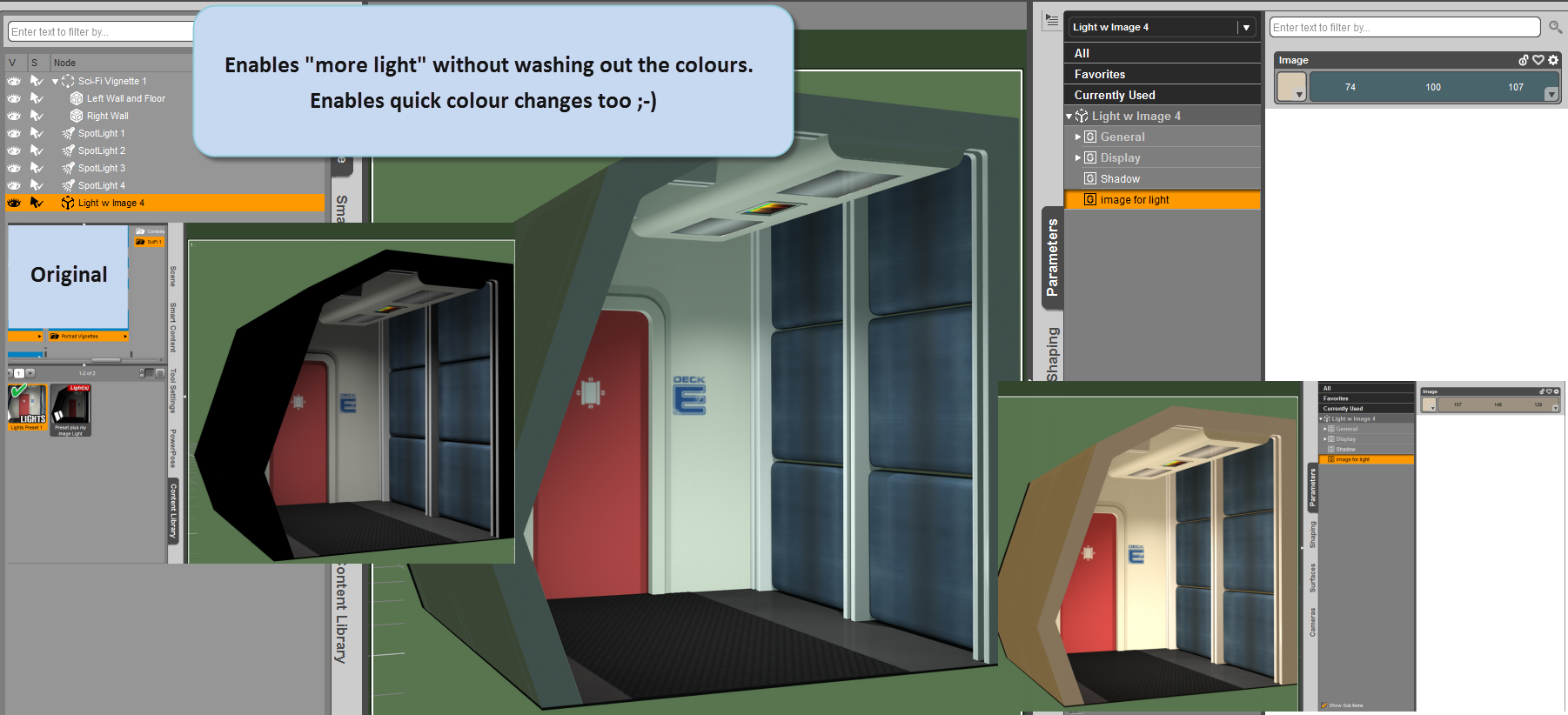Click the next page arrow in Content Library

point(30,373)
